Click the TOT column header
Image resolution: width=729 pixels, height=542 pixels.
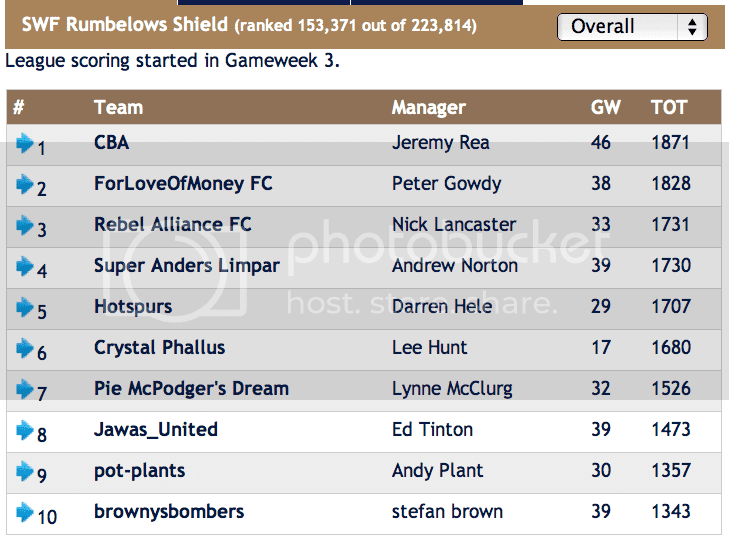point(669,107)
